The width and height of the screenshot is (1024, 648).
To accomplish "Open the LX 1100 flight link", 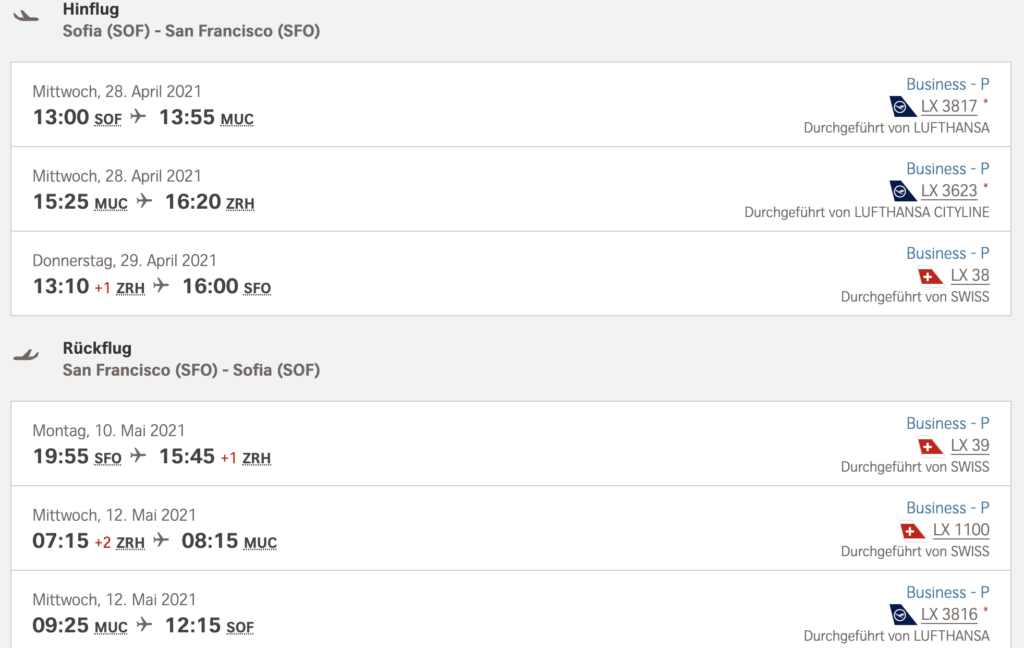I will (x=961, y=531).
